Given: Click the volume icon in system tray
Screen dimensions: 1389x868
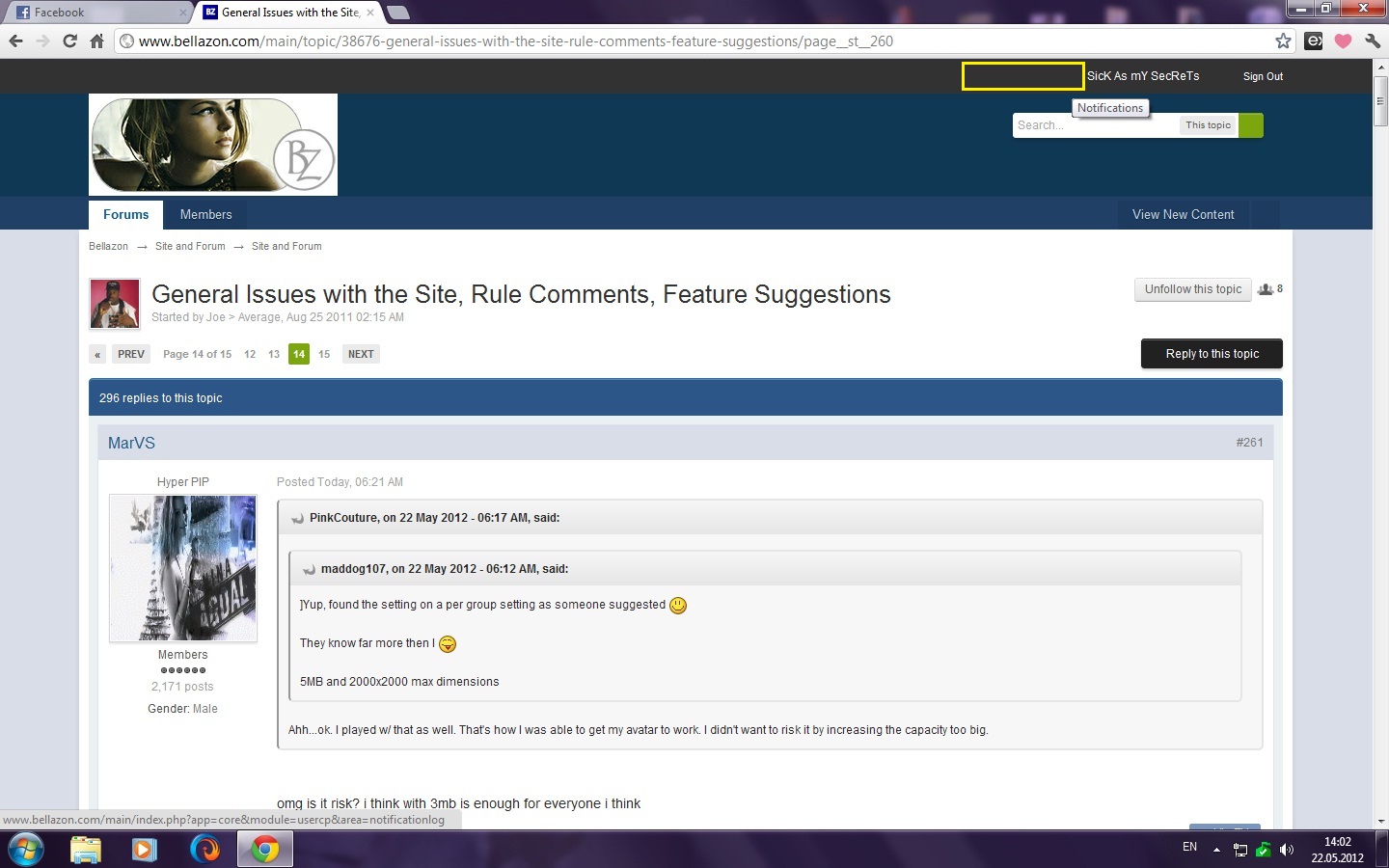Looking at the screenshot, I should (1286, 850).
